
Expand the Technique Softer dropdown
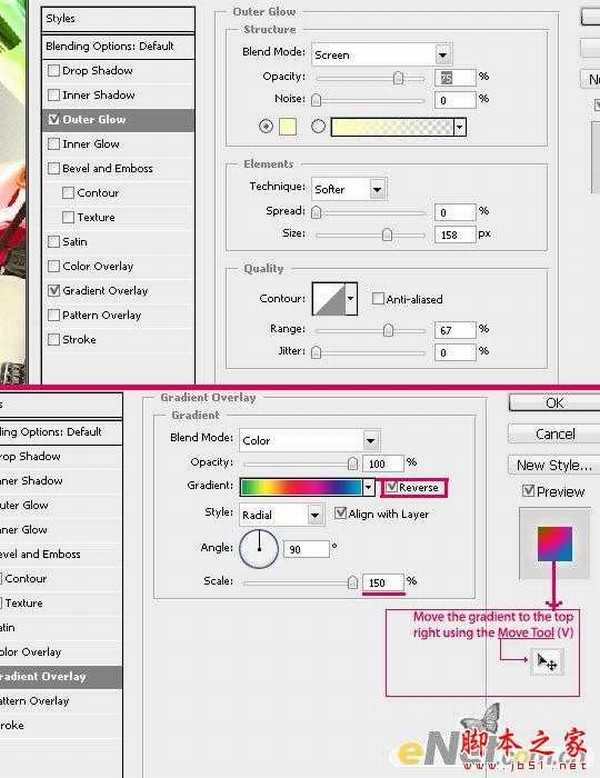349,189
